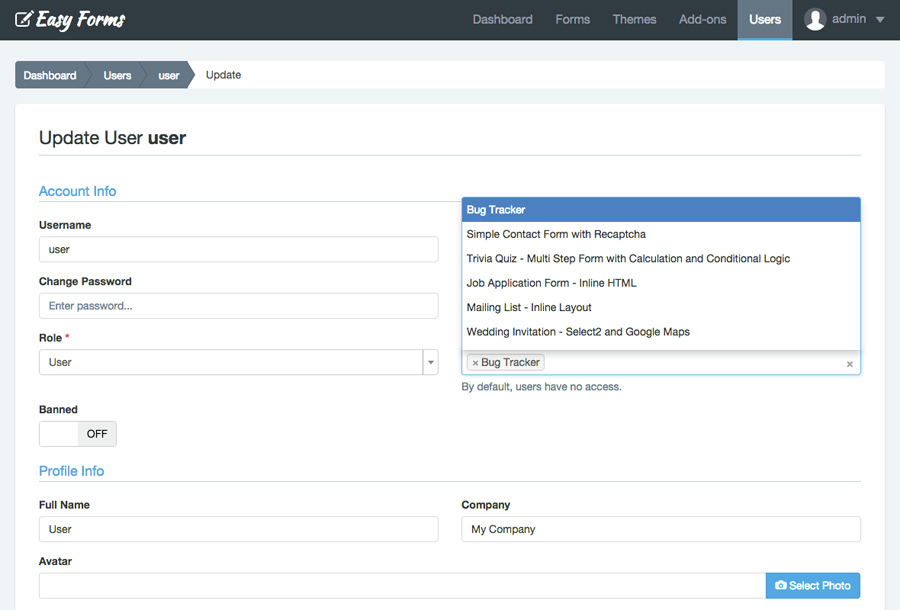The height and width of the screenshot is (610, 900).
Task: Expand the admin user menu arrow
Action: [x=880, y=20]
